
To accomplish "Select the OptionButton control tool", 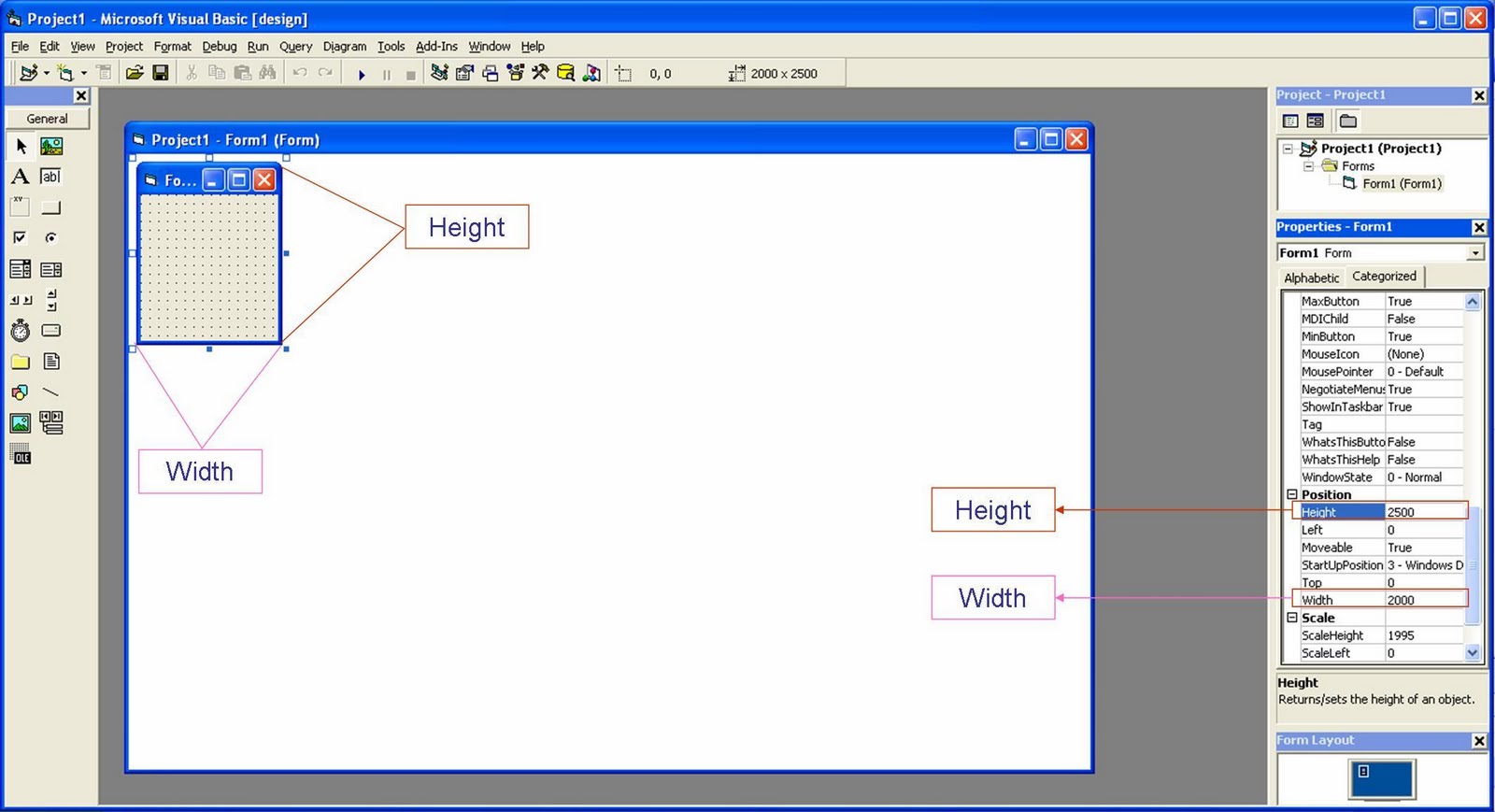I will (x=51, y=238).
